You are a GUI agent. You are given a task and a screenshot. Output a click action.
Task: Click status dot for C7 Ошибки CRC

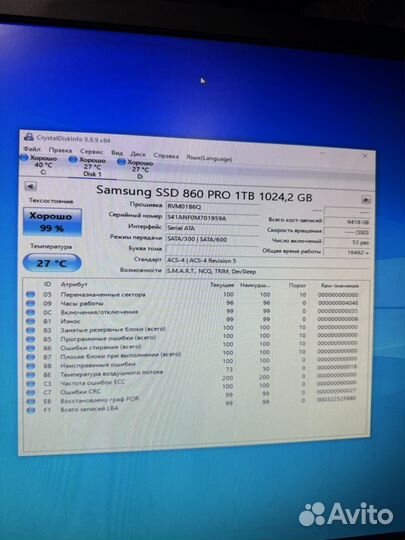click(x=31, y=393)
